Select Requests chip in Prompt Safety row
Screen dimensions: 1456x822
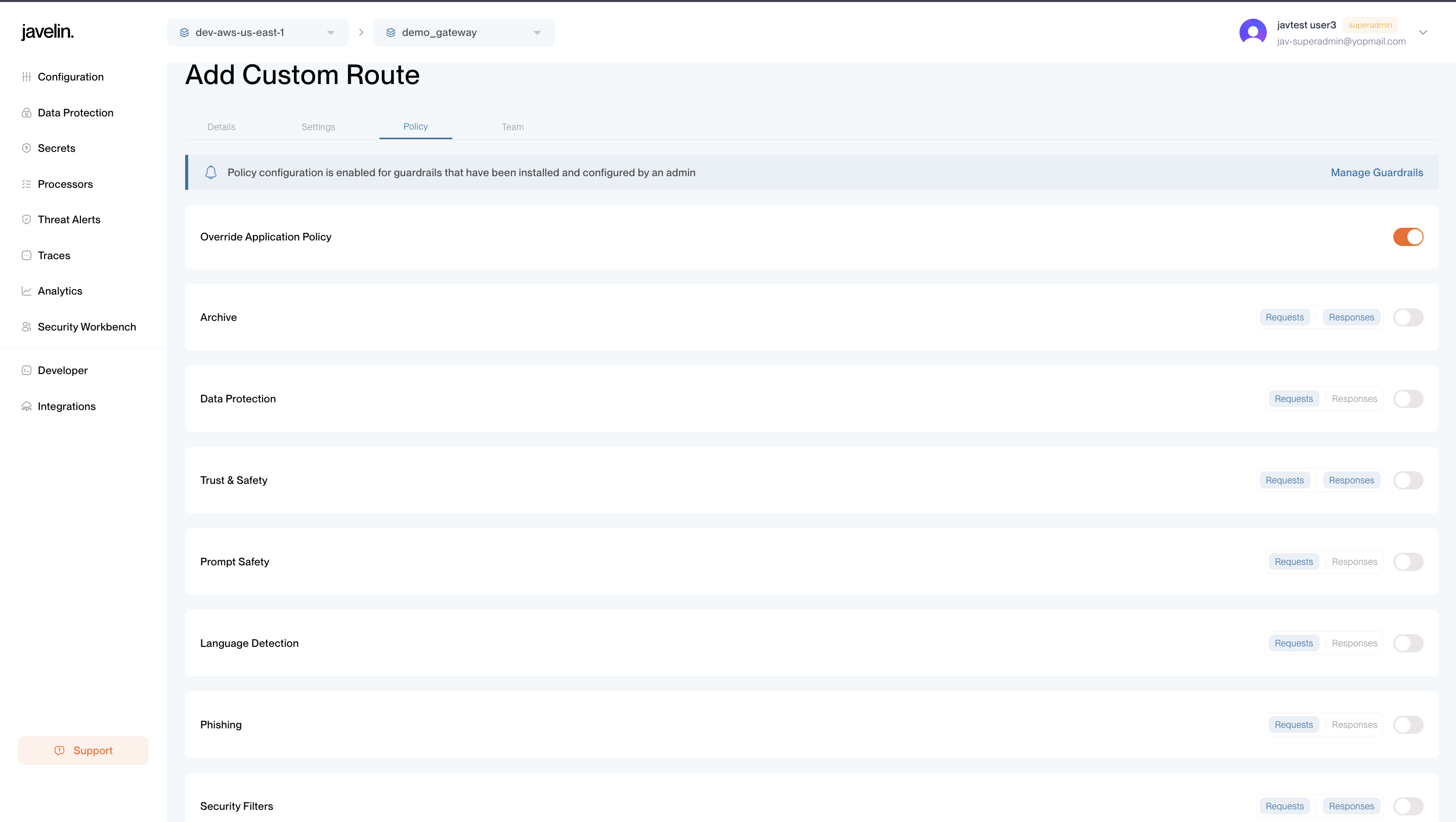tap(1293, 561)
